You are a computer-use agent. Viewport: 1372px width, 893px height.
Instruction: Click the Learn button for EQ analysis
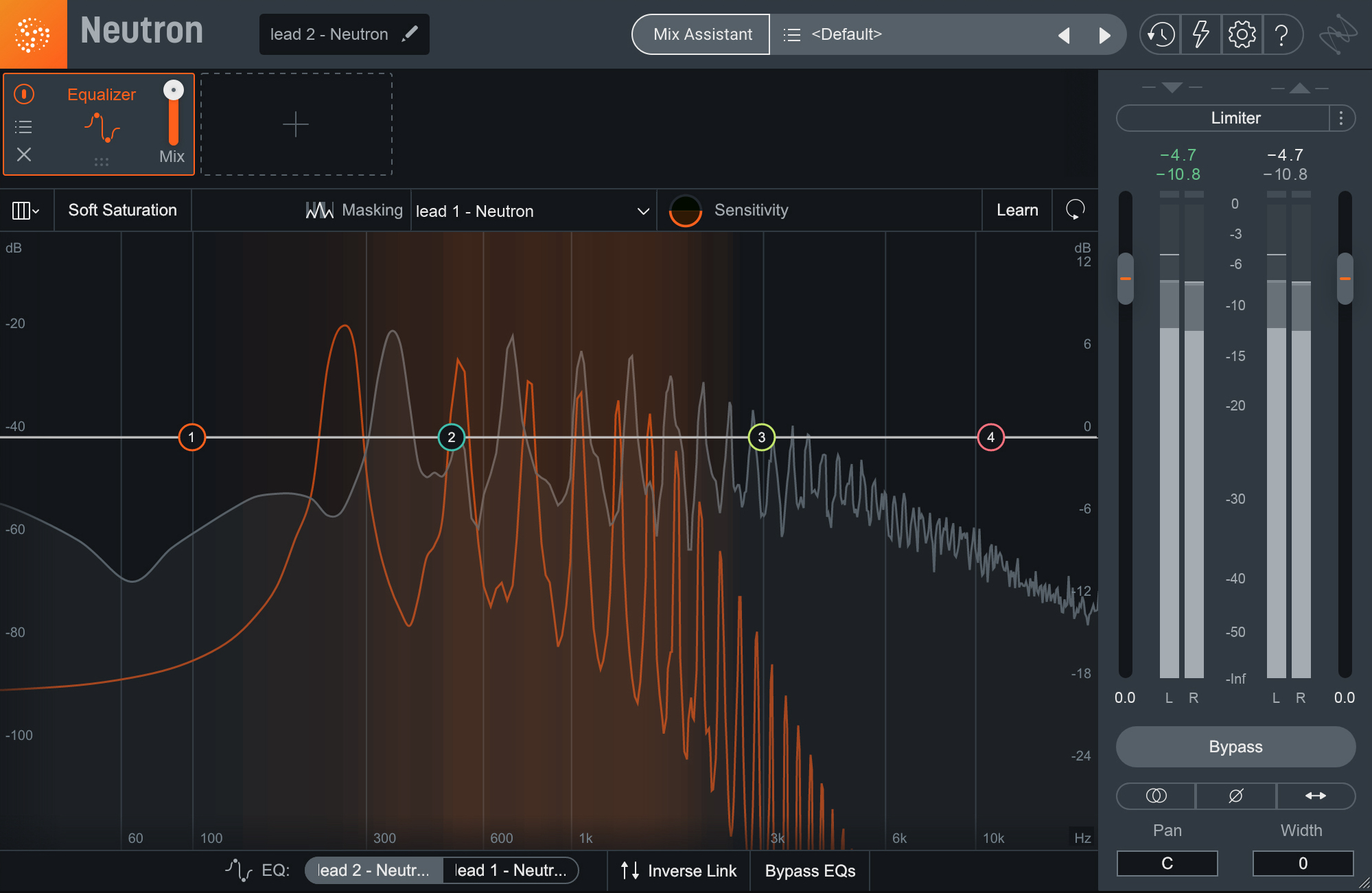(1017, 211)
